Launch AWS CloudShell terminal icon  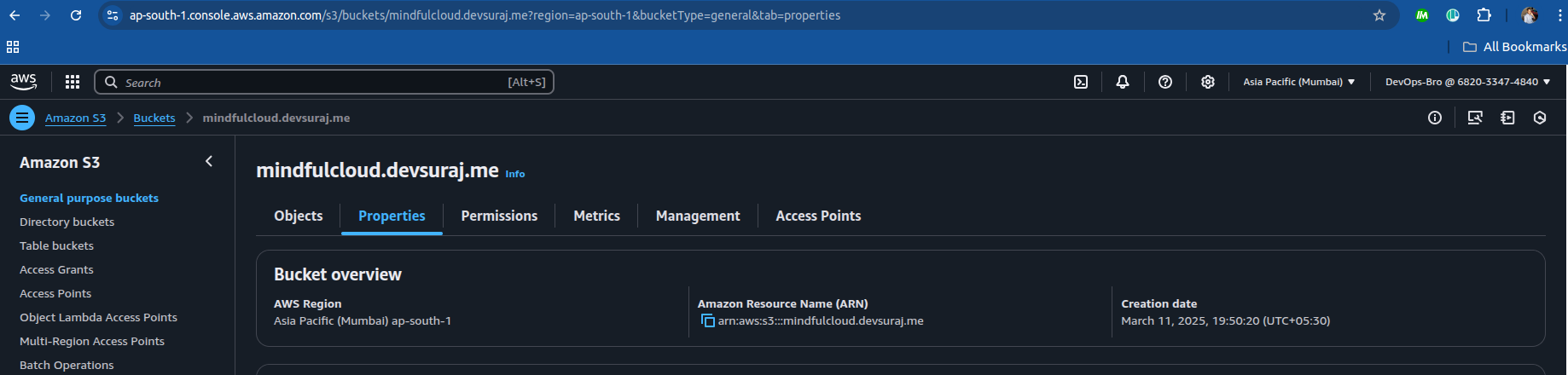click(x=1081, y=82)
